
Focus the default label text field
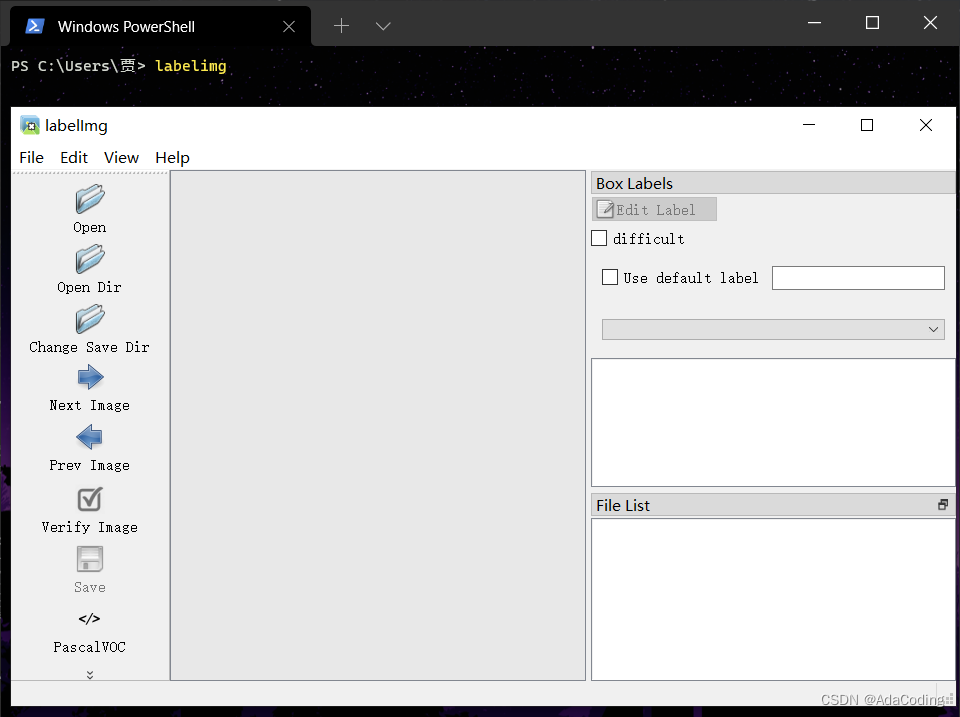point(858,278)
